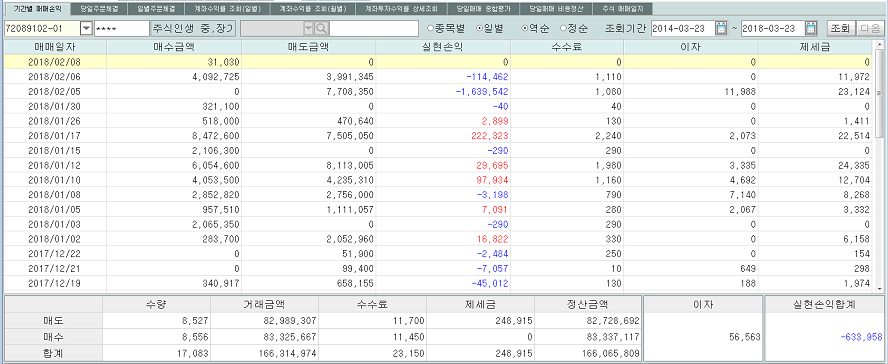
Task: Click the 수수료 table column header
Action: pos(567,47)
